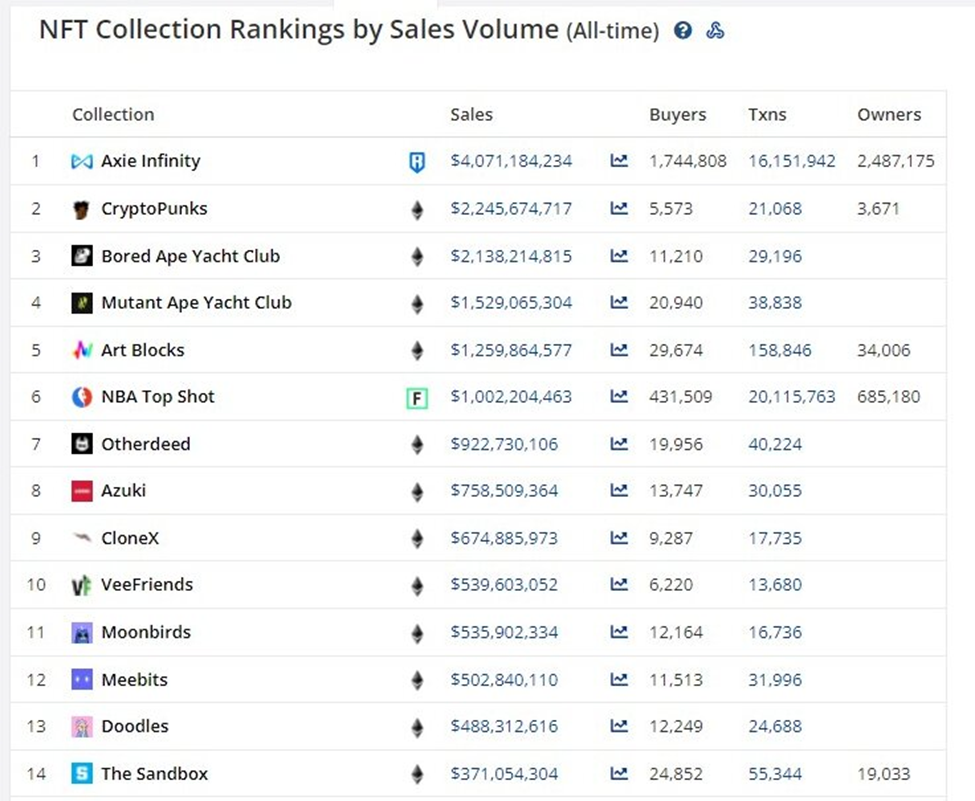Open The Sandbox sales chart icon
Image resolution: width=975 pixels, height=801 pixels.
point(619,774)
